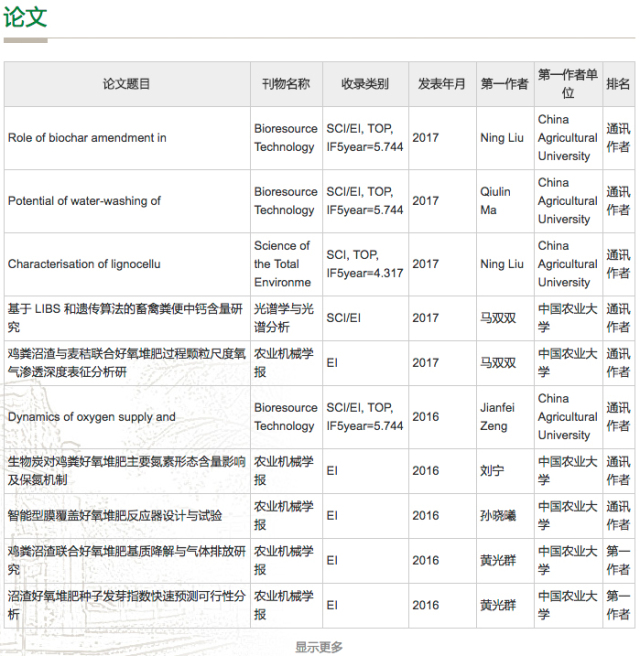
Task: Click the '发表年月' column header
Action: tap(441, 84)
